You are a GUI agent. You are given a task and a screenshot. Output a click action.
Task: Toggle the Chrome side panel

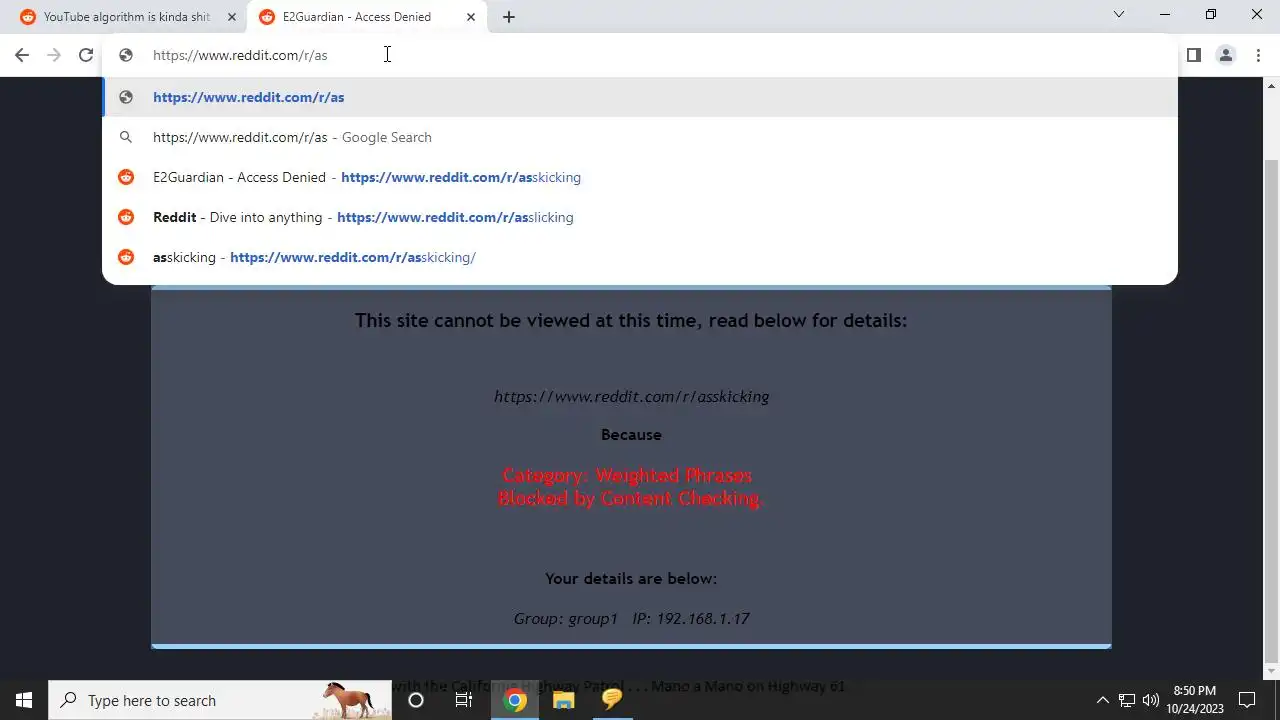coord(1193,55)
